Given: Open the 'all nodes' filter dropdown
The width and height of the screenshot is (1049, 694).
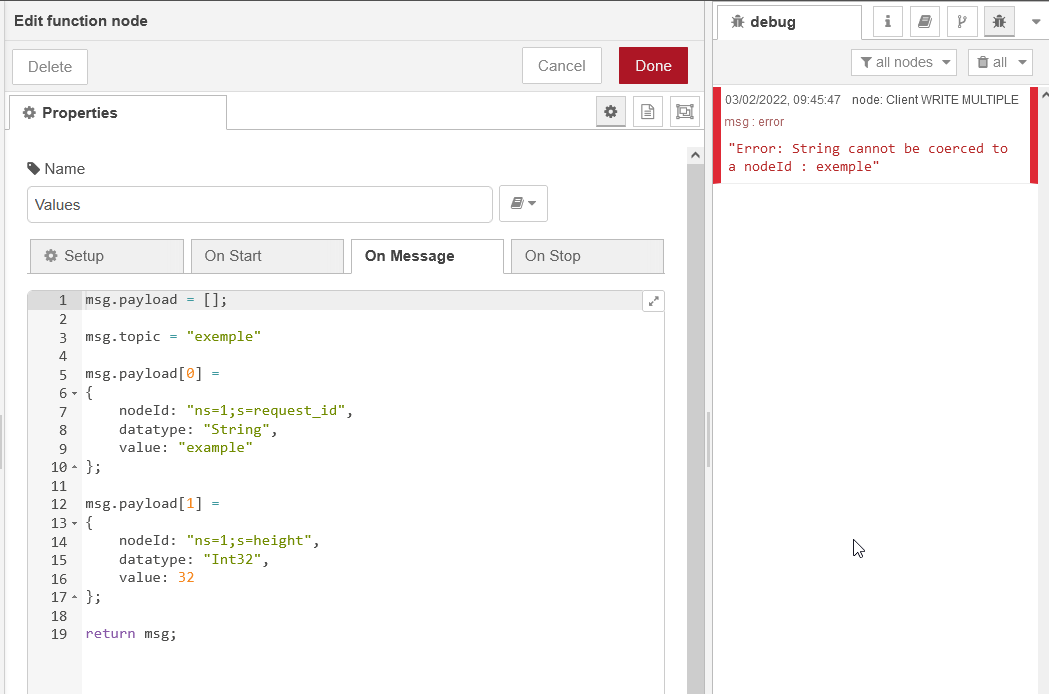Looking at the screenshot, I should (x=904, y=62).
